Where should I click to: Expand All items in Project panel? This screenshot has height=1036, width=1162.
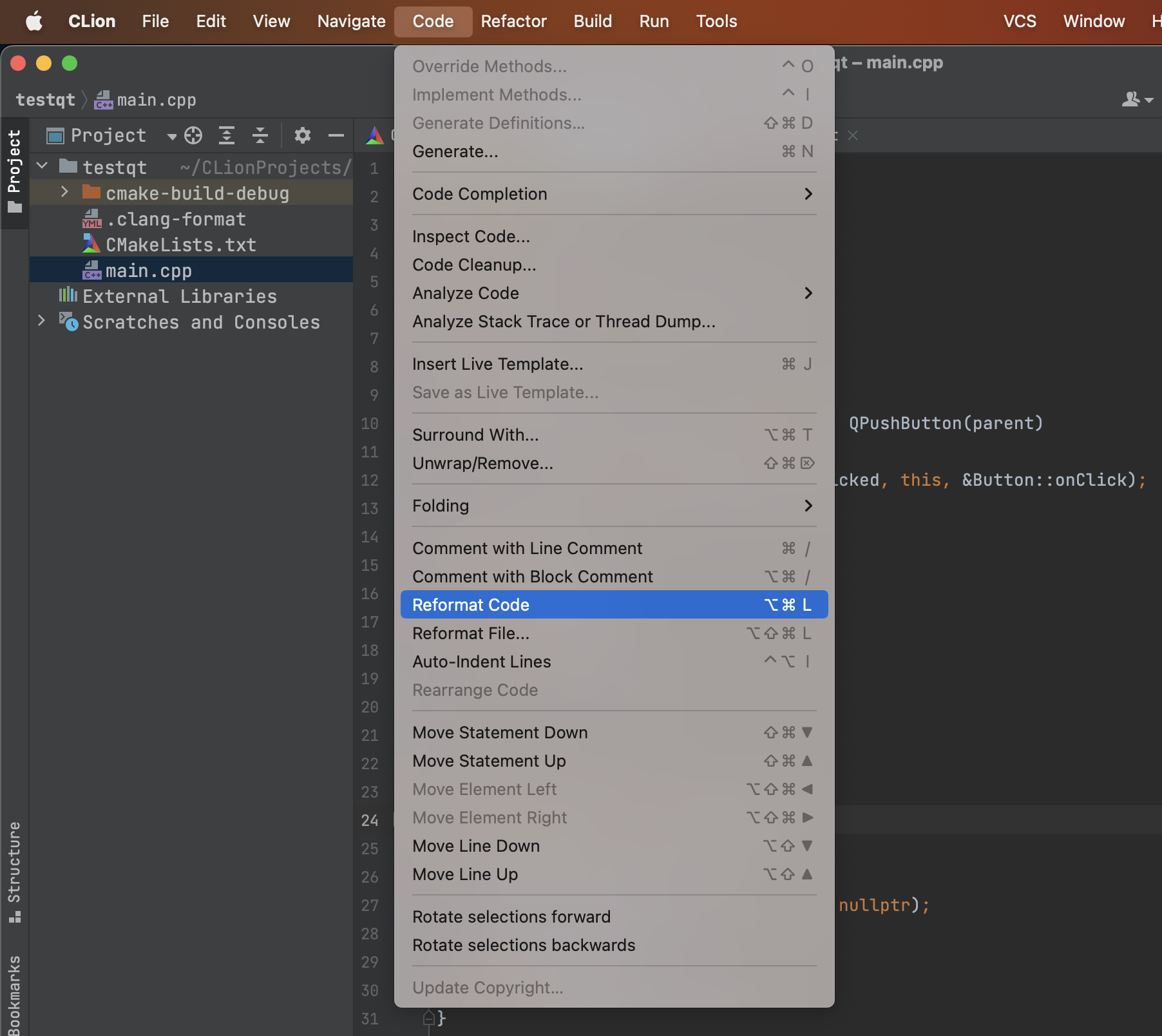click(x=227, y=135)
